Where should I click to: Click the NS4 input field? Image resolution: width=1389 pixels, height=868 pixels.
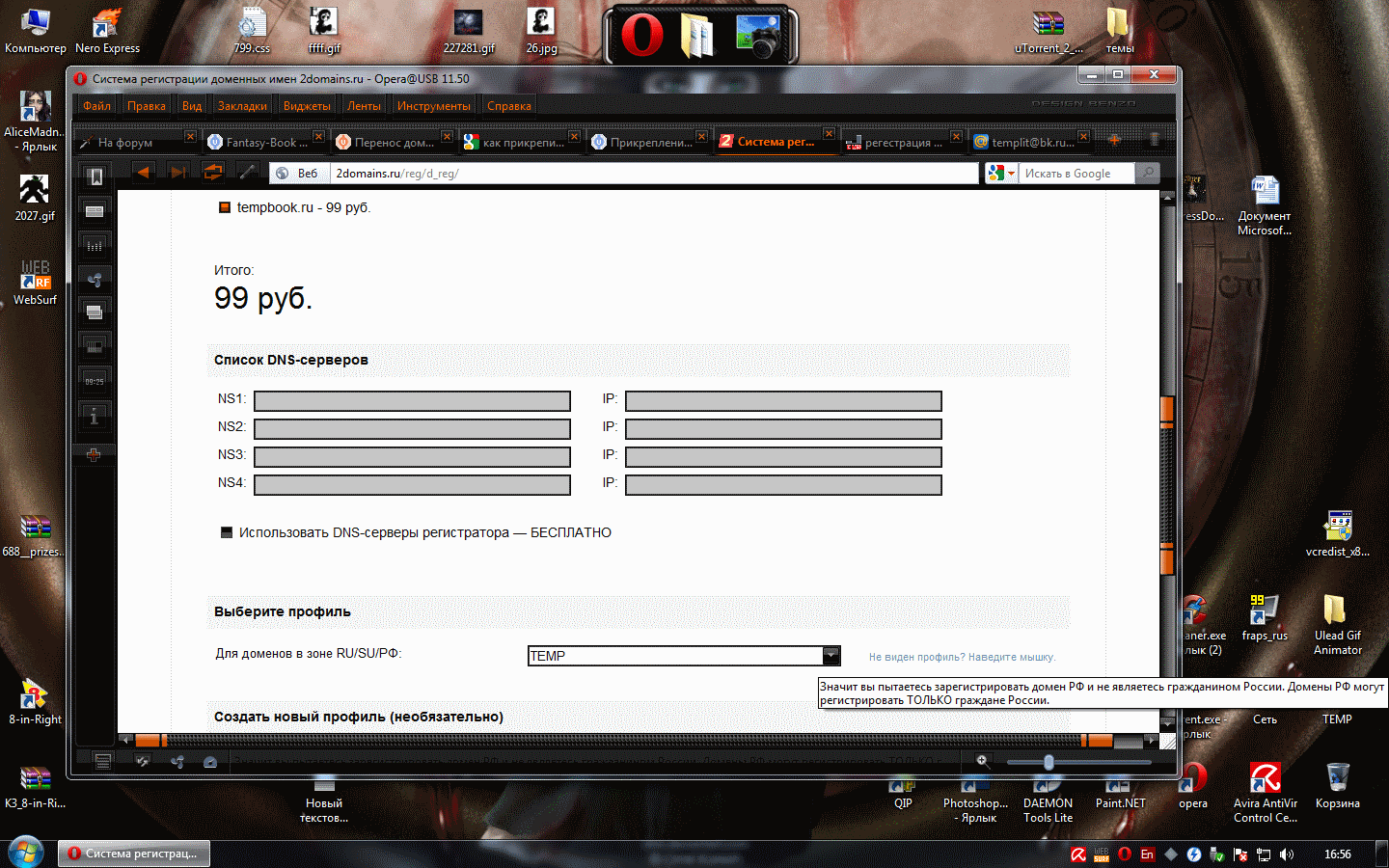click(x=412, y=484)
